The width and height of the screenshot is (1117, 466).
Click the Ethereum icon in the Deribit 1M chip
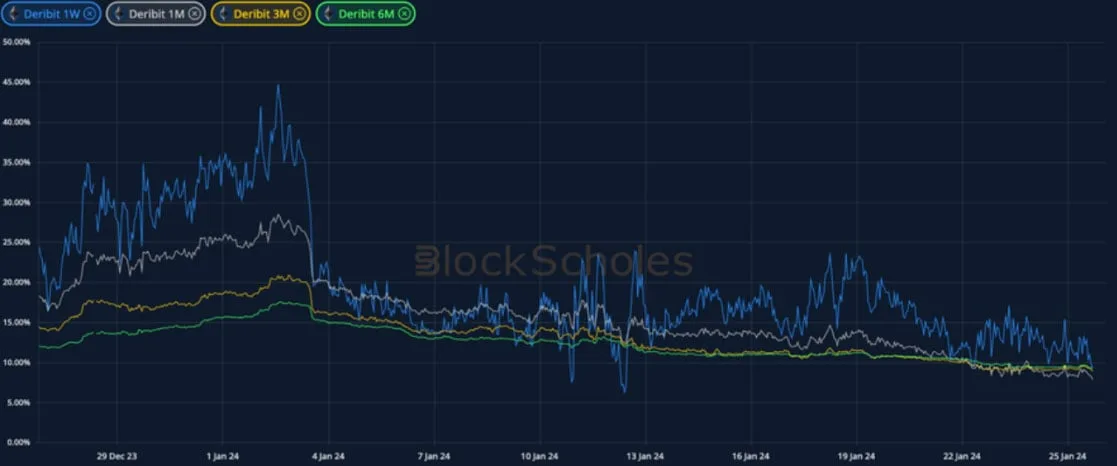coord(118,13)
